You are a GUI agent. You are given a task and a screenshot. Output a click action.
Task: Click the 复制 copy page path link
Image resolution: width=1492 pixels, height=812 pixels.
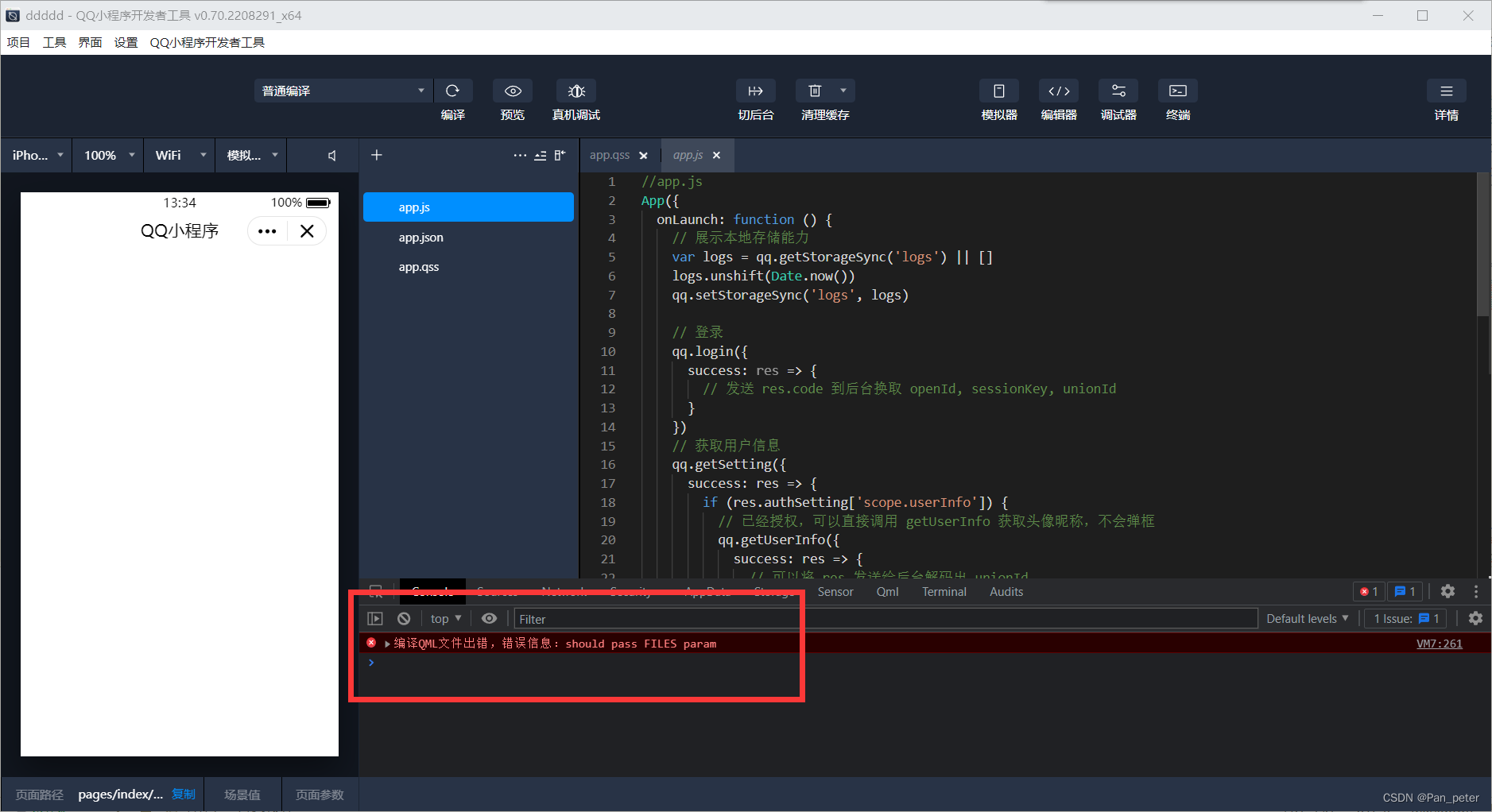click(x=184, y=794)
